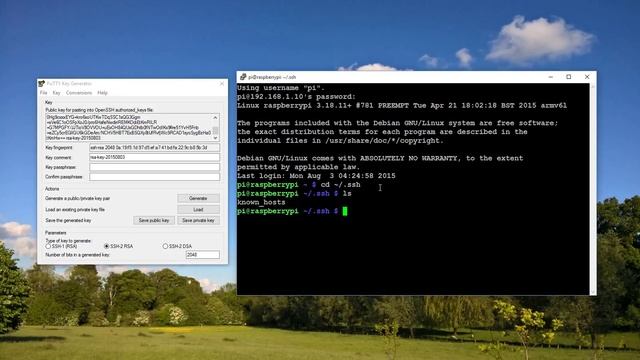Click 'Generate a public/private key pair' label
This screenshot has height=360, width=640.
78,198
